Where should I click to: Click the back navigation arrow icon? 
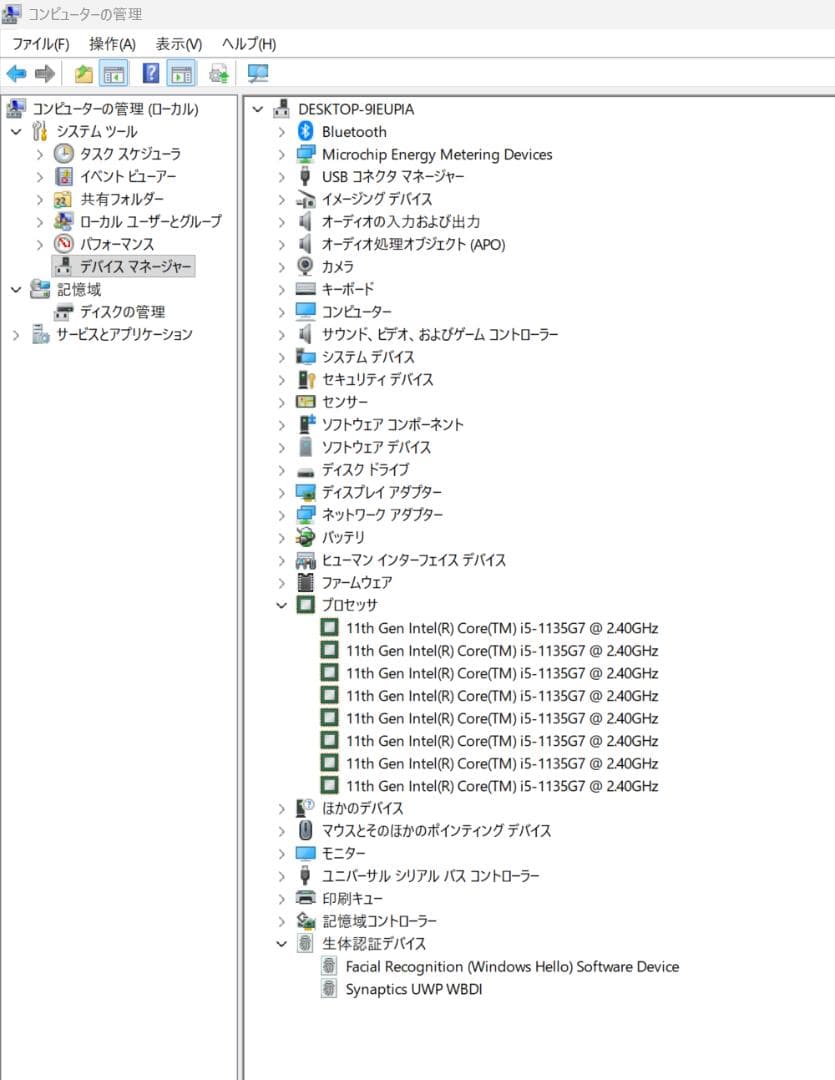coord(16,73)
